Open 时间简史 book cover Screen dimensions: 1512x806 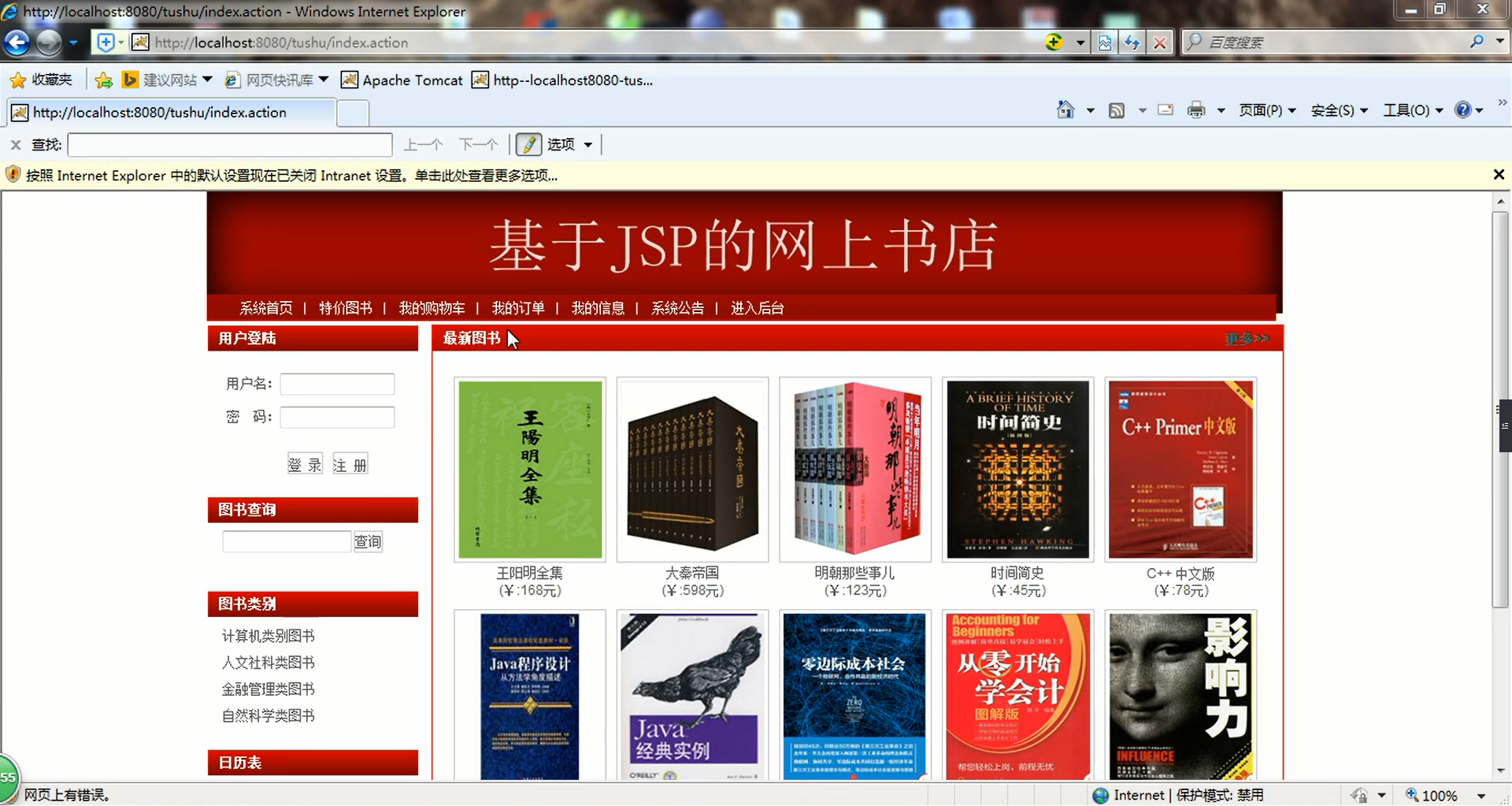point(1018,470)
